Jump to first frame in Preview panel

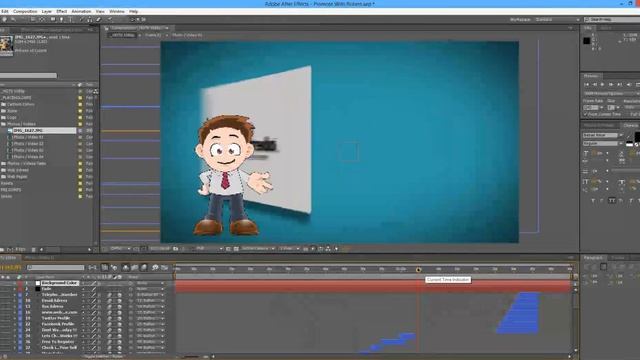coord(587,84)
